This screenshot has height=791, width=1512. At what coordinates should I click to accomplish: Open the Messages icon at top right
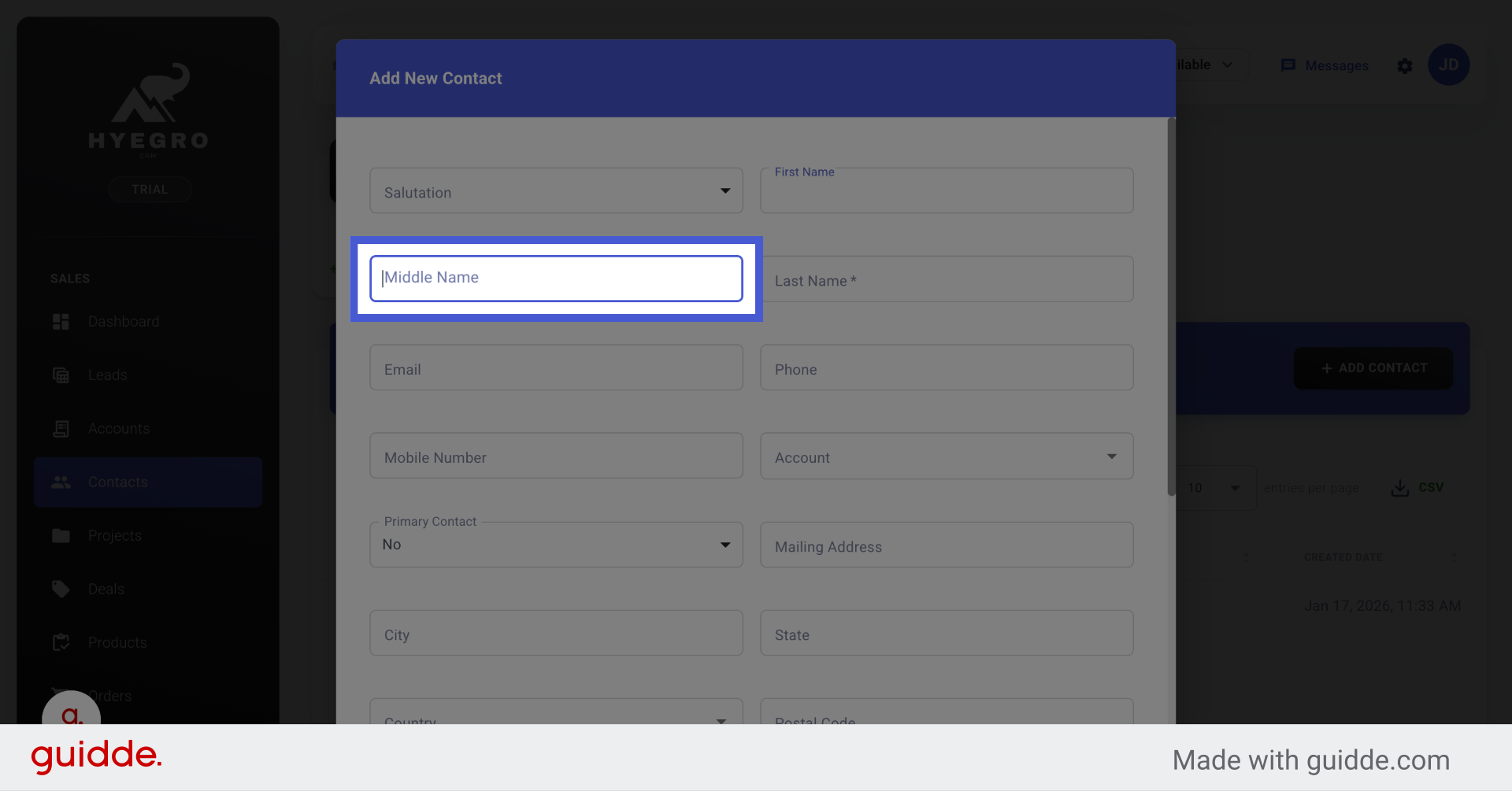pos(1288,65)
